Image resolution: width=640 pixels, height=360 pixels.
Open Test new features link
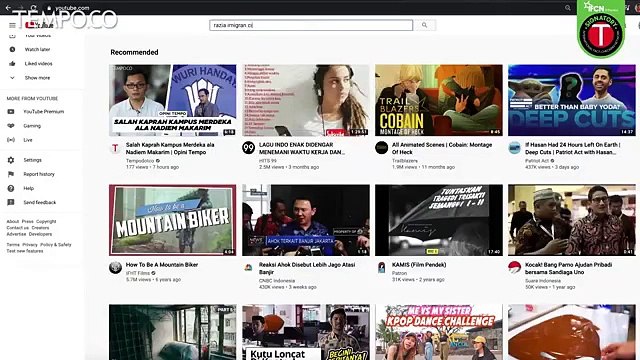pos(25,251)
